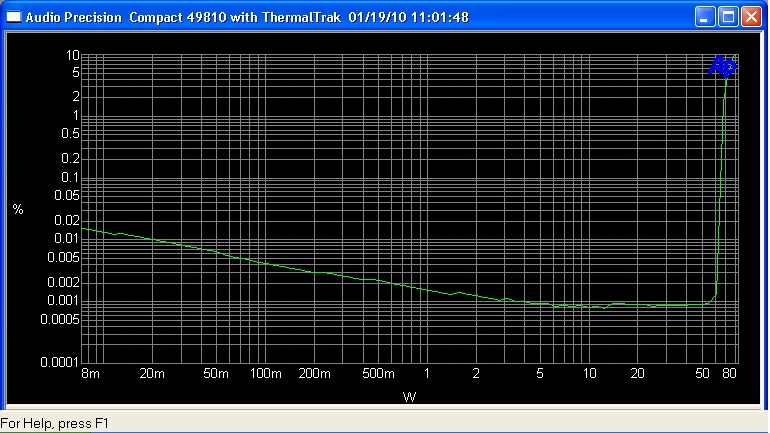Click the X-axis label '20m'
Image resolution: width=770 pixels, height=433 pixels.
[152, 374]
